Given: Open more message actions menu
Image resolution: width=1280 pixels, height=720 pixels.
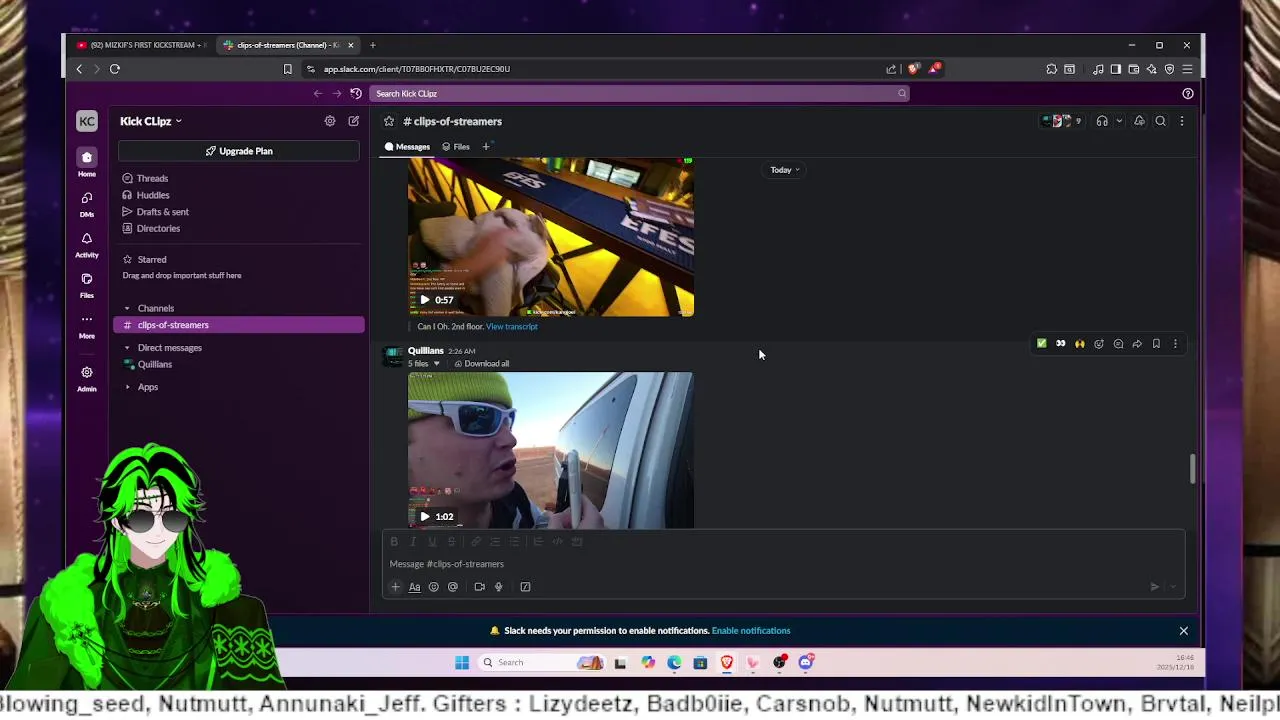Looking at the screenshot, I should (1175, 344).
